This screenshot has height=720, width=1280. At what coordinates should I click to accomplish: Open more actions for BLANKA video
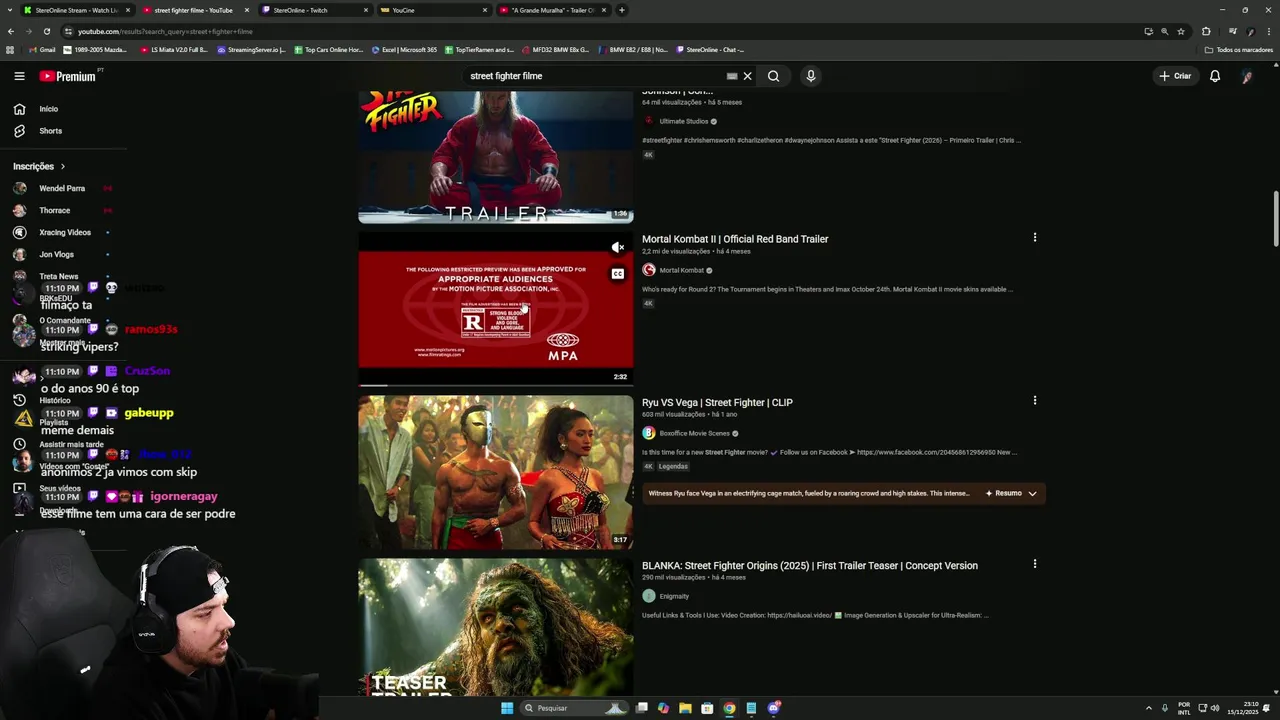point(1035,564)
